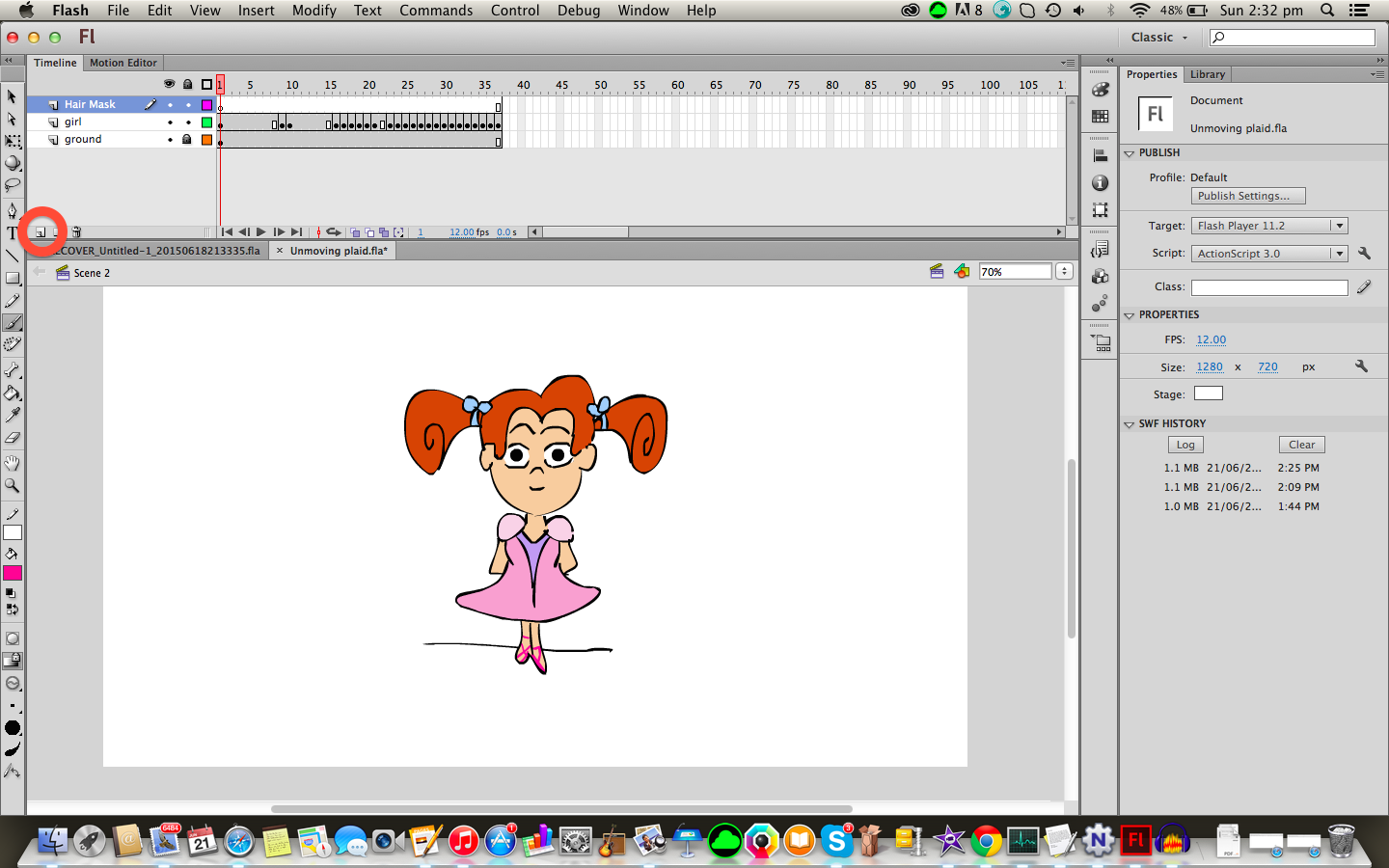Toggle visibility dot of ground layer
The width and height of the screenshot is (1389, 868).
(x=170, y=140)
